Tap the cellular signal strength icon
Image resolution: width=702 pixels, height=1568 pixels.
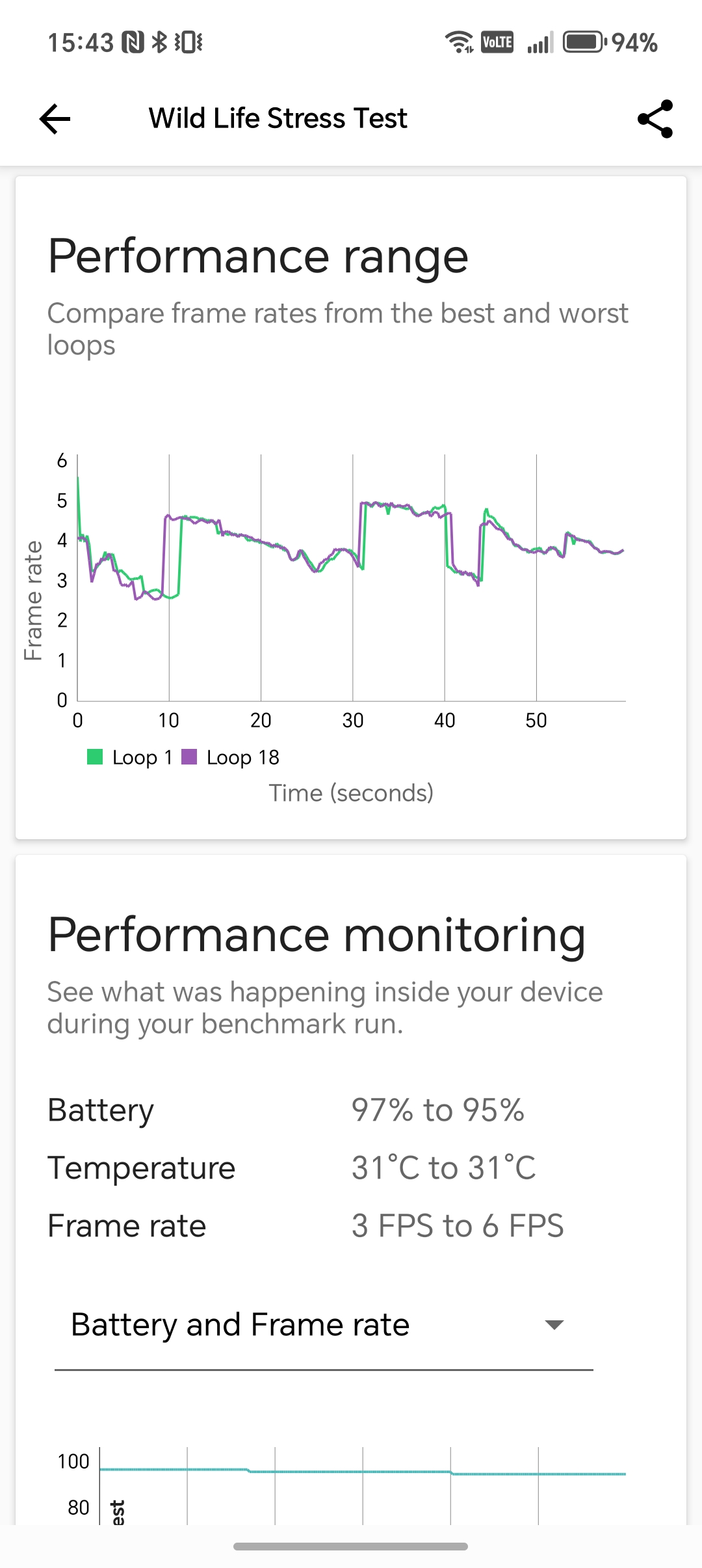coord(539,43)
